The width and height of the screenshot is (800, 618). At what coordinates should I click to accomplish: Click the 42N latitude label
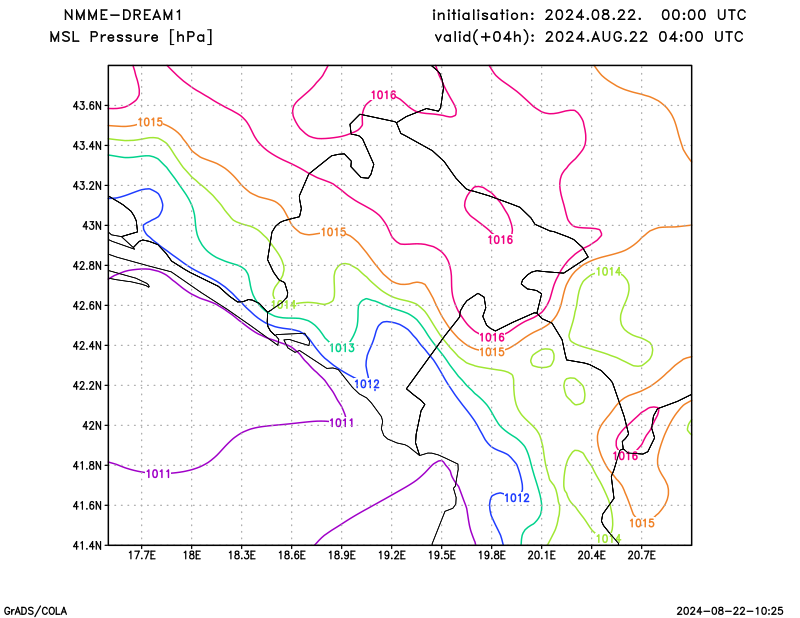click(x=92, y=425)
